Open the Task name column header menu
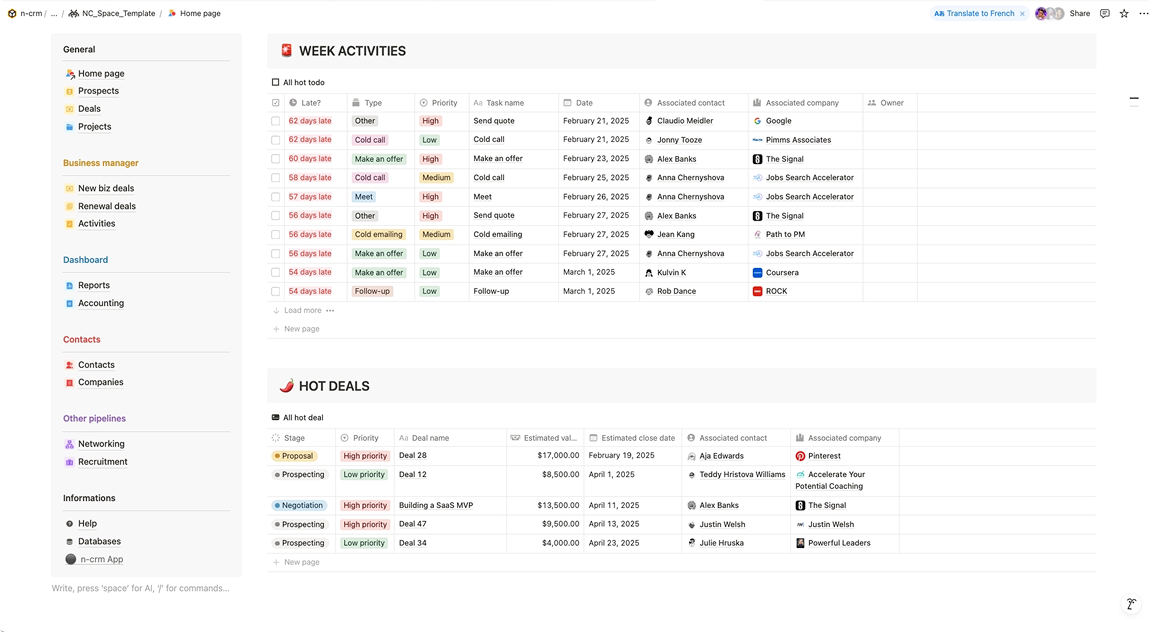The image size is (1150, 632). pyautogui.click(x=513, y=103)
